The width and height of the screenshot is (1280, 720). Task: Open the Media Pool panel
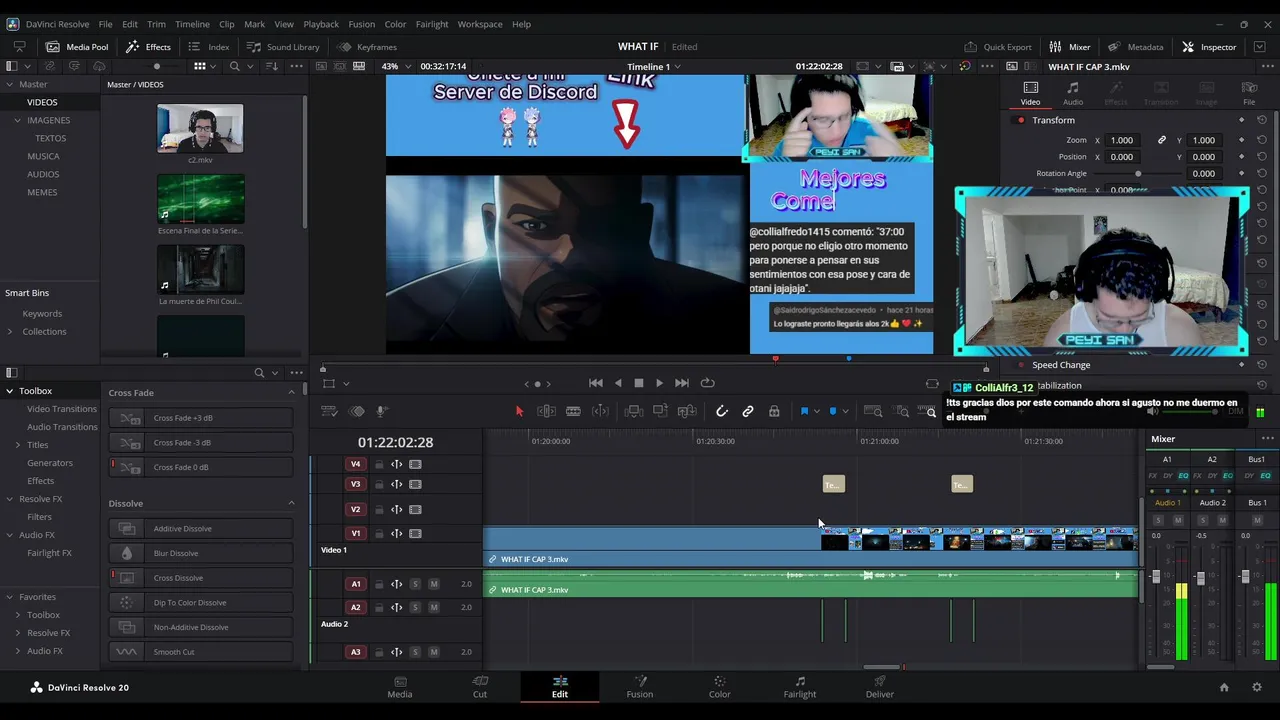(76, 47)
